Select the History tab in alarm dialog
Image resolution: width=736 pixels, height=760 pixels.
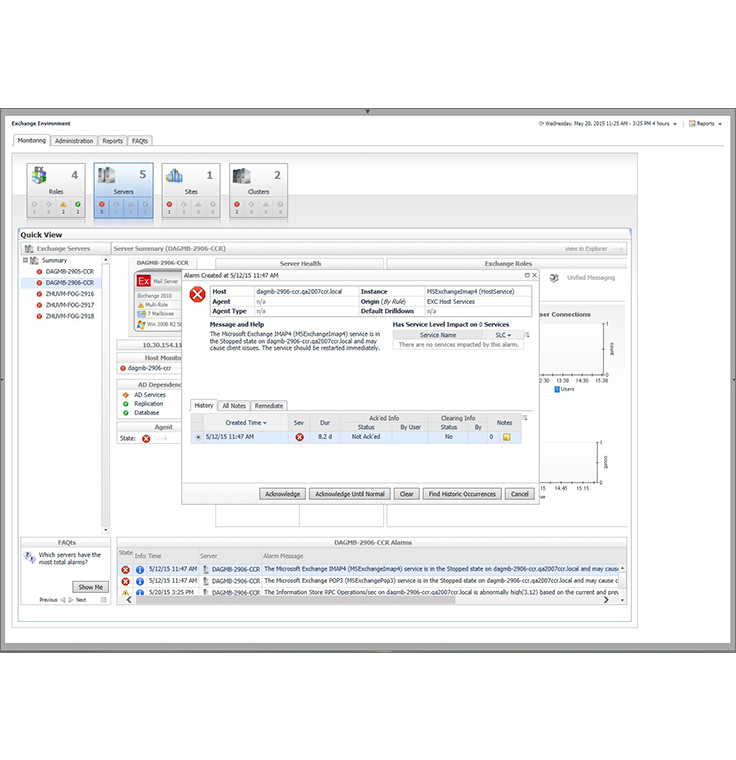tap(204, 406)
